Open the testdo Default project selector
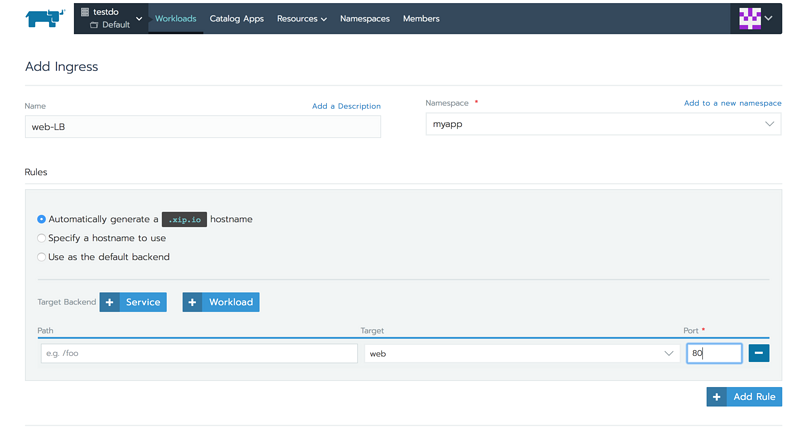Image resolution: width=800 pixels, height=445 pixels. [x=111, y=18]
